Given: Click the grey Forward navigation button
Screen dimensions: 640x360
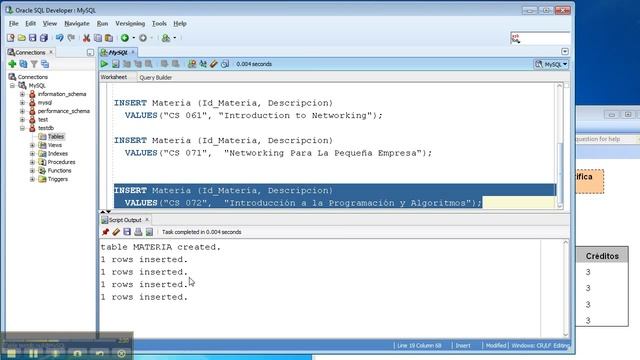Looking at the screenshot, I should tap(143, 38).
